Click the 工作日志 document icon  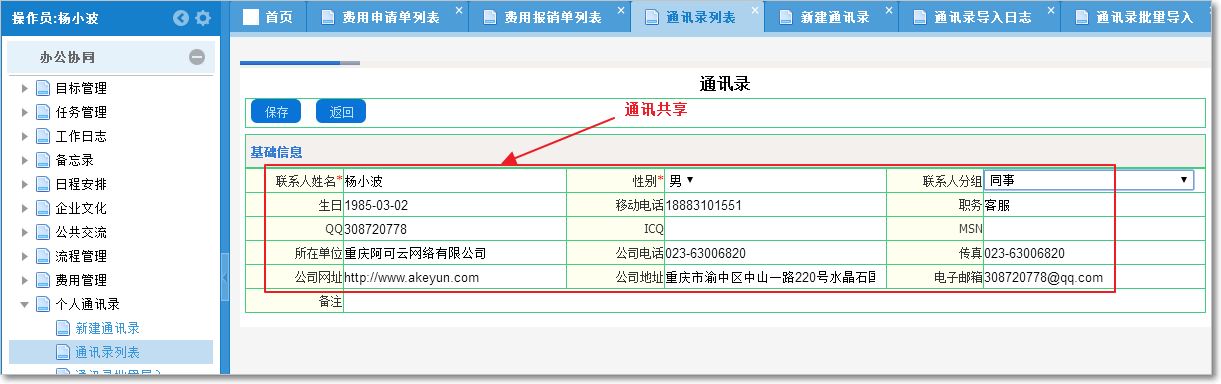click(43, 136)
